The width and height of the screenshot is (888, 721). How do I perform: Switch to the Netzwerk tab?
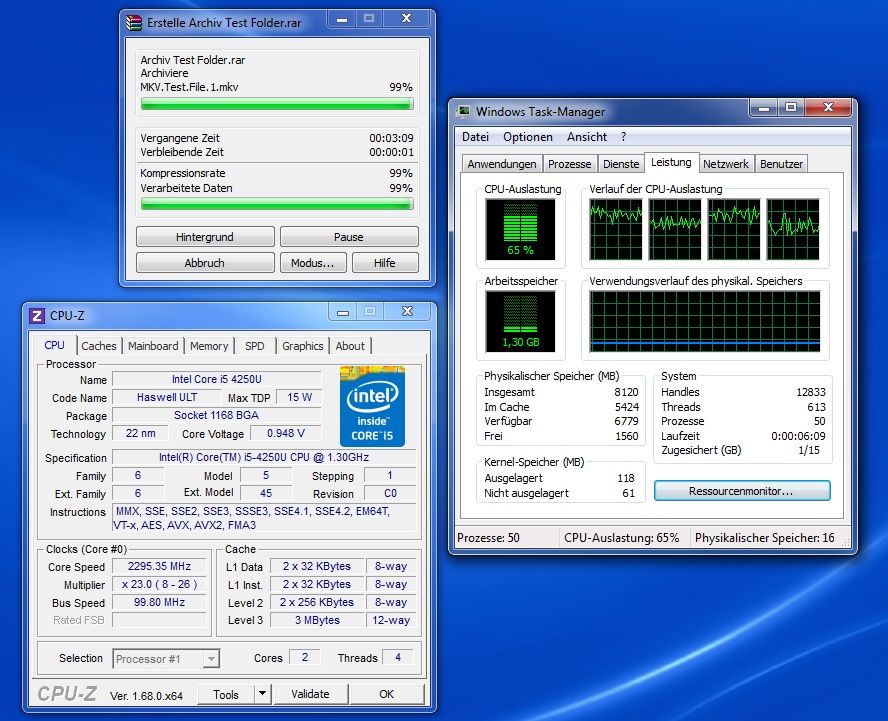725,164
